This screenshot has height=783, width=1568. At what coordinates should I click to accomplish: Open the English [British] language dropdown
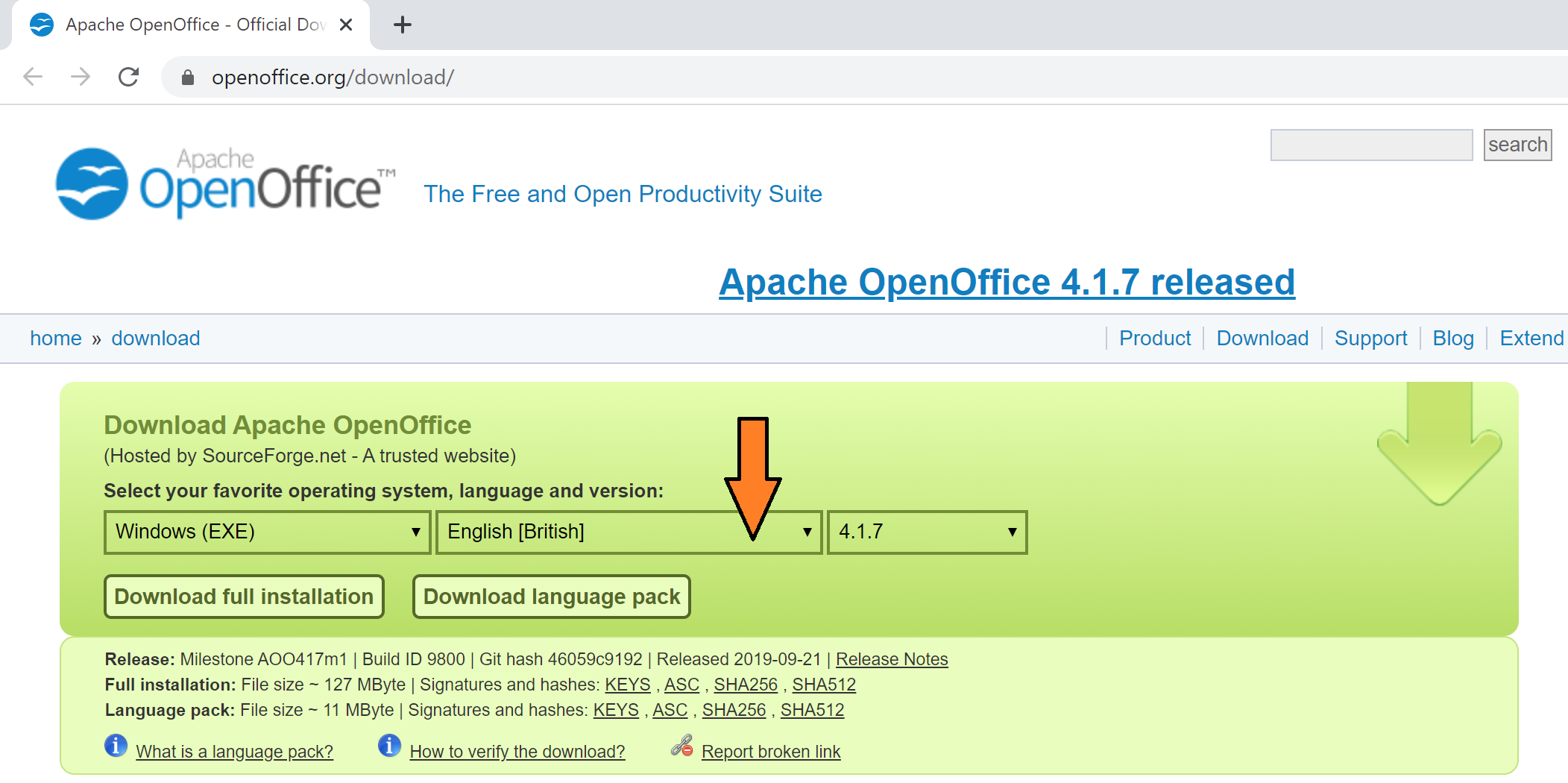(x=628, y=532)
